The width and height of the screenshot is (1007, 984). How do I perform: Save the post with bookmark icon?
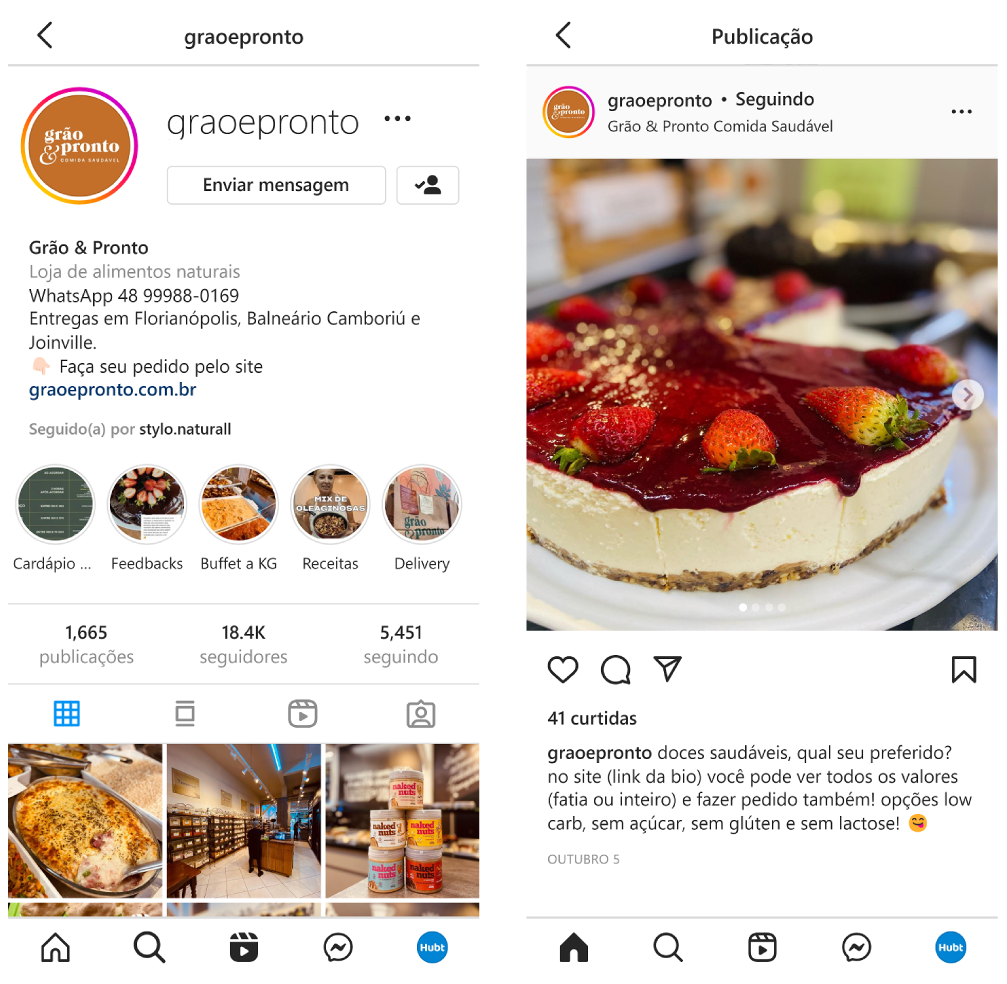pos(963,669)
